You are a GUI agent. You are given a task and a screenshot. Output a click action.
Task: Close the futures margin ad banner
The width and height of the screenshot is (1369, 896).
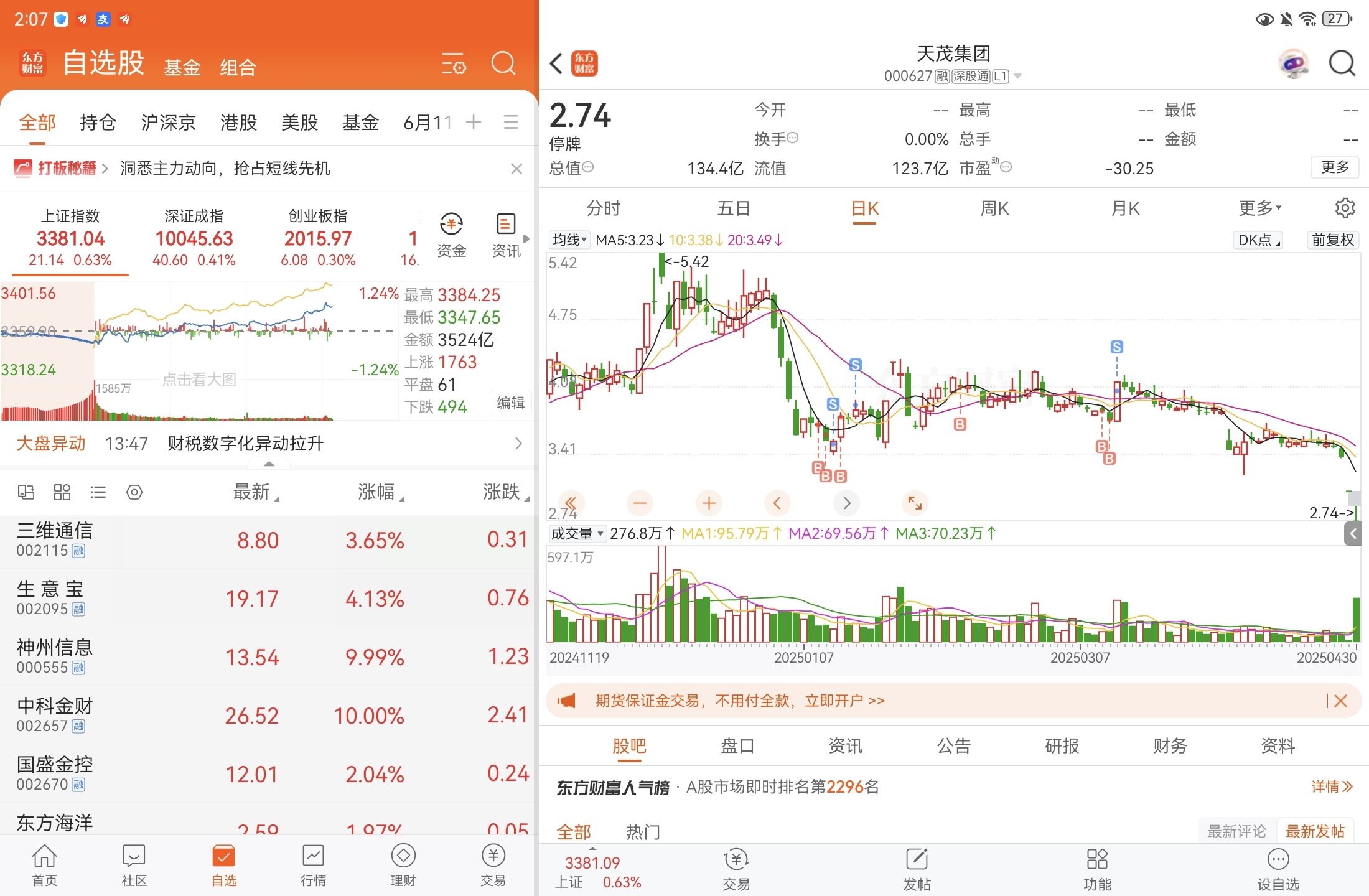coord(1341,701)
